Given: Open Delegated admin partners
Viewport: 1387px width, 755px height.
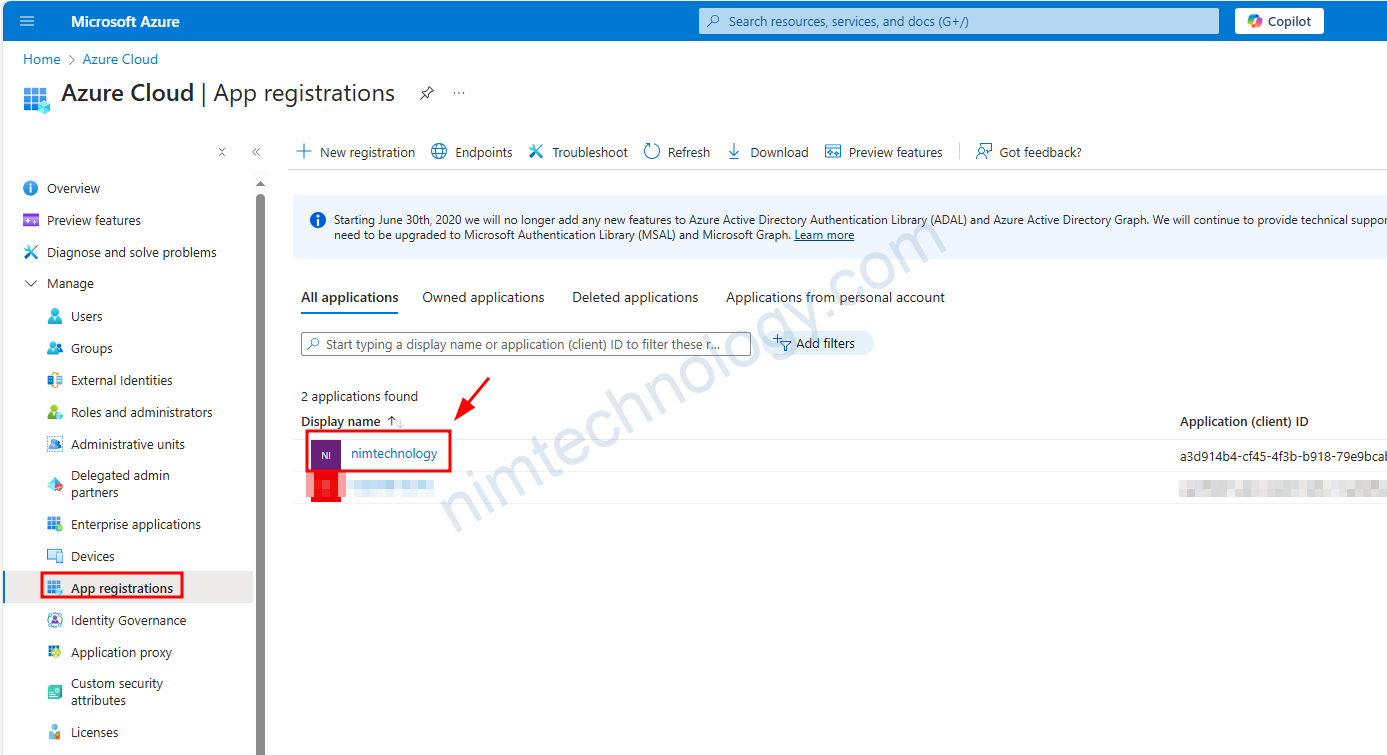Looking at the screenshot, I should tap(120, 484).
